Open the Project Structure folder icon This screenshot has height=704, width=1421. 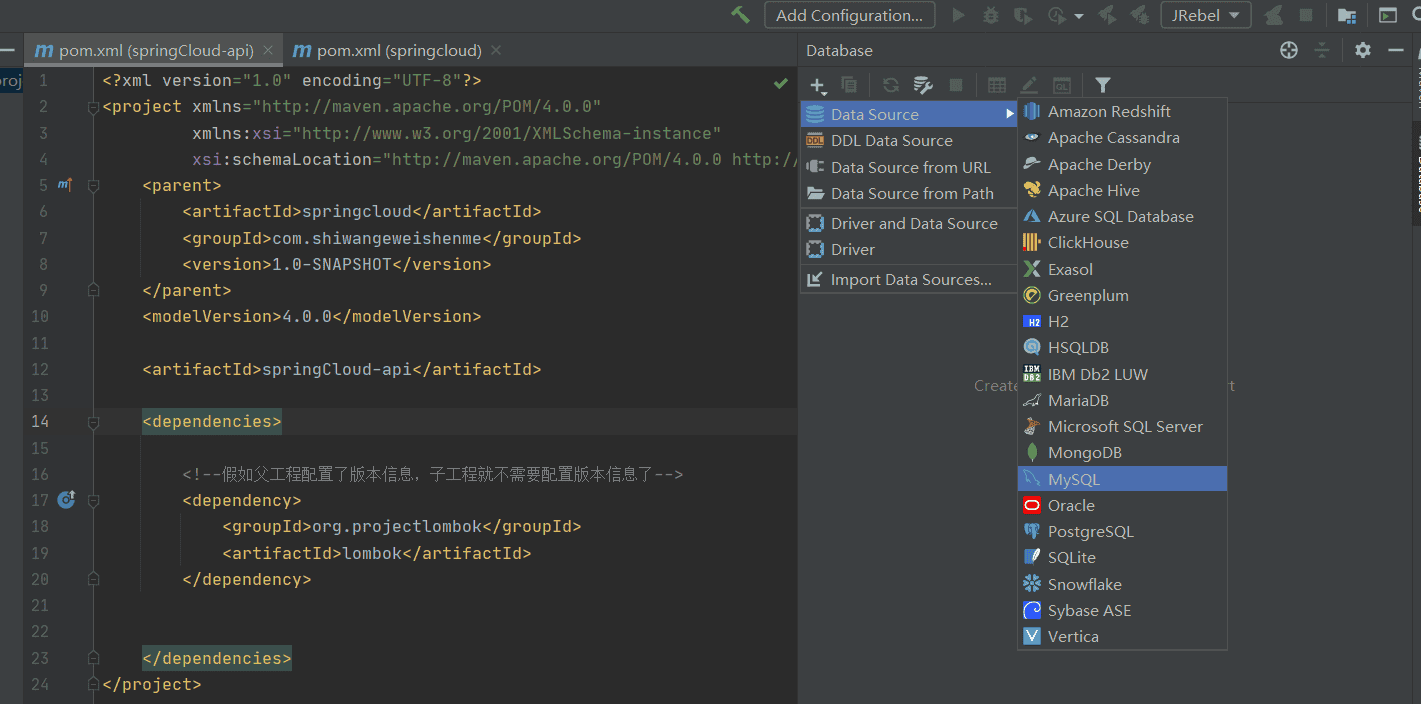point(1347,15)
